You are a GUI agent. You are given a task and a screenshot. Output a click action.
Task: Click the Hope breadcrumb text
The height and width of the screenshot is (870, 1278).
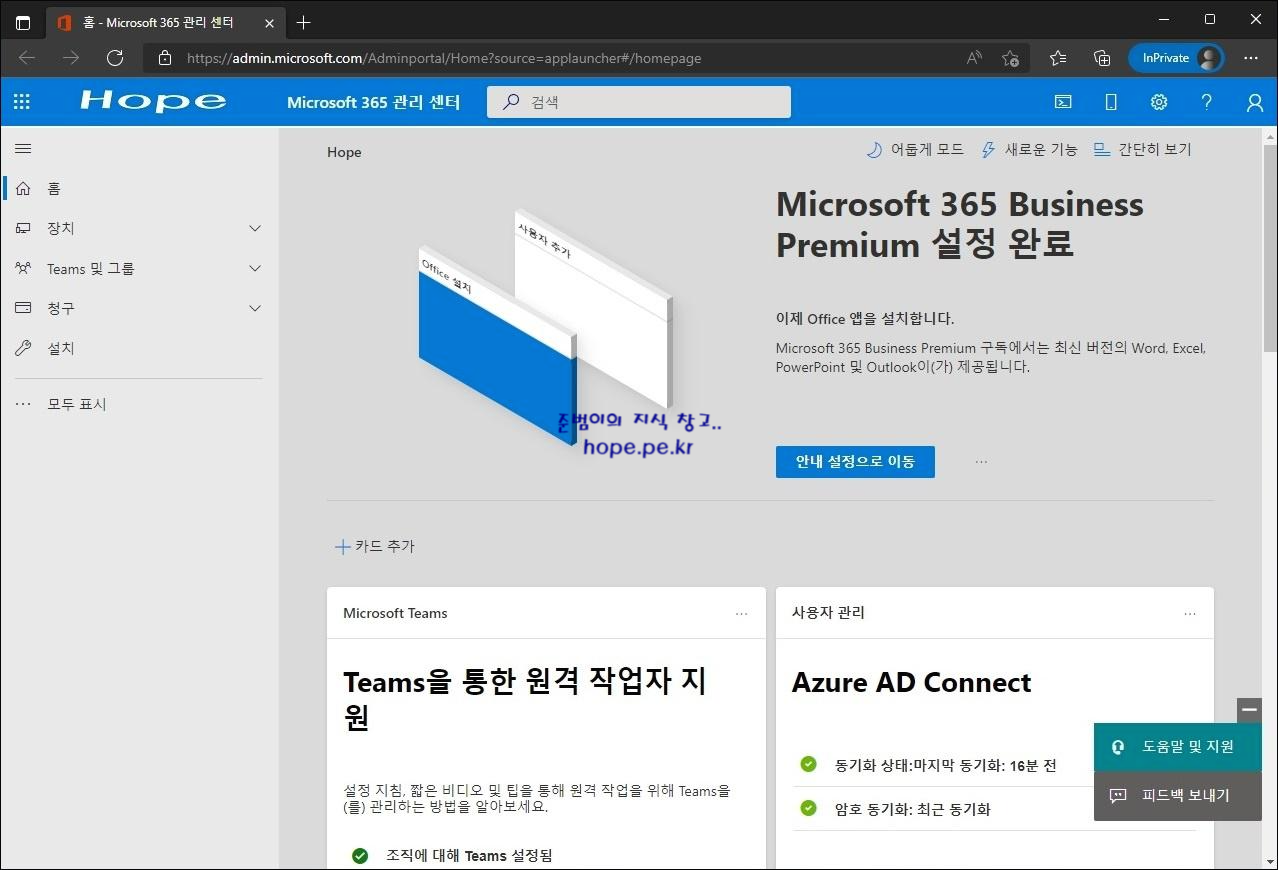344,152
